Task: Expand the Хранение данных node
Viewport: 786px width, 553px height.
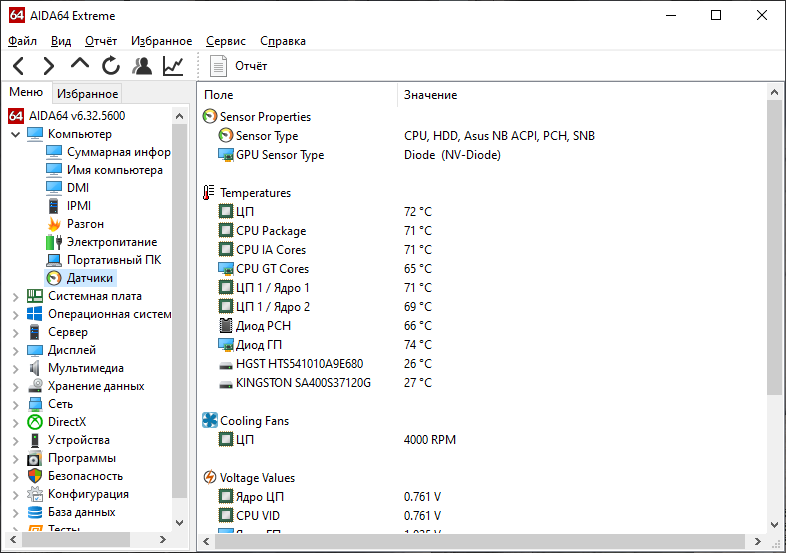Action: pyautogui.click(x=16, y=387)
